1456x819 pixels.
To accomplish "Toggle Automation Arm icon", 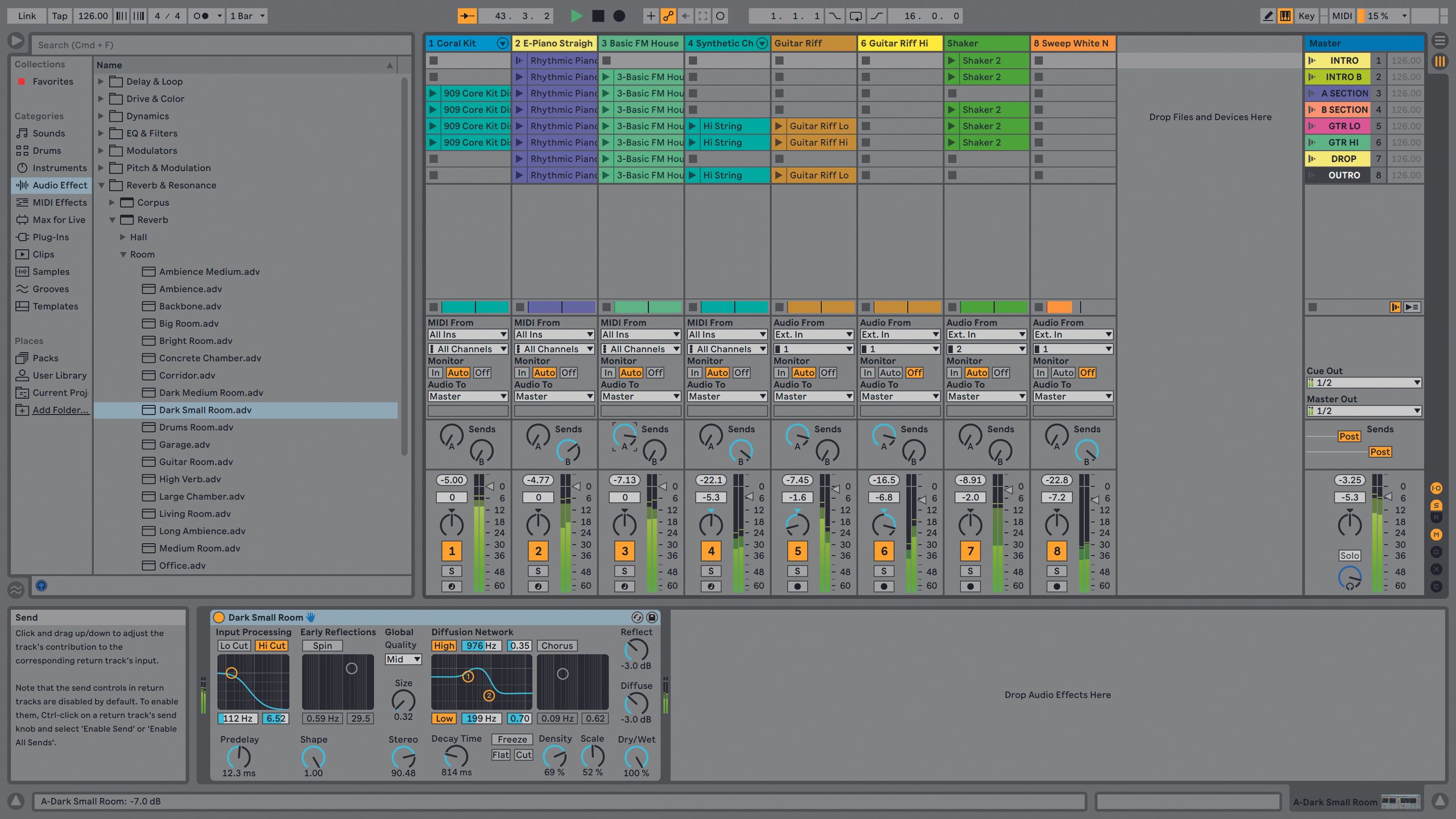I will click(668, 16).
